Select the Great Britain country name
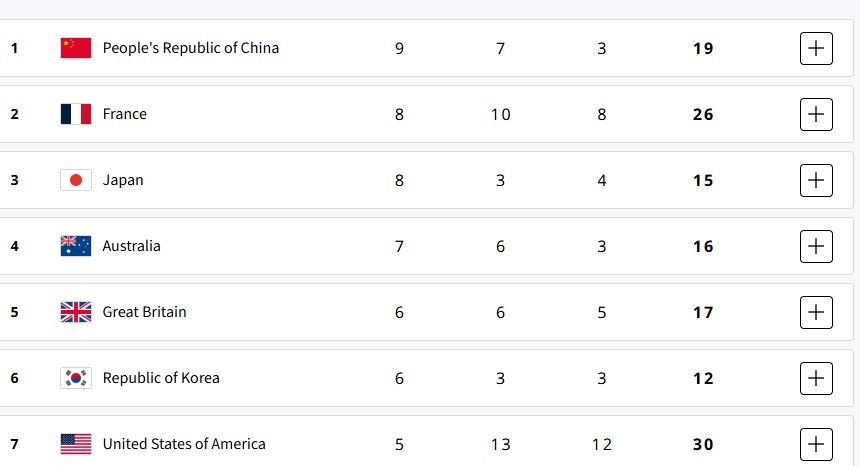Viewport: 860px width, 466px height. [144, 312]
